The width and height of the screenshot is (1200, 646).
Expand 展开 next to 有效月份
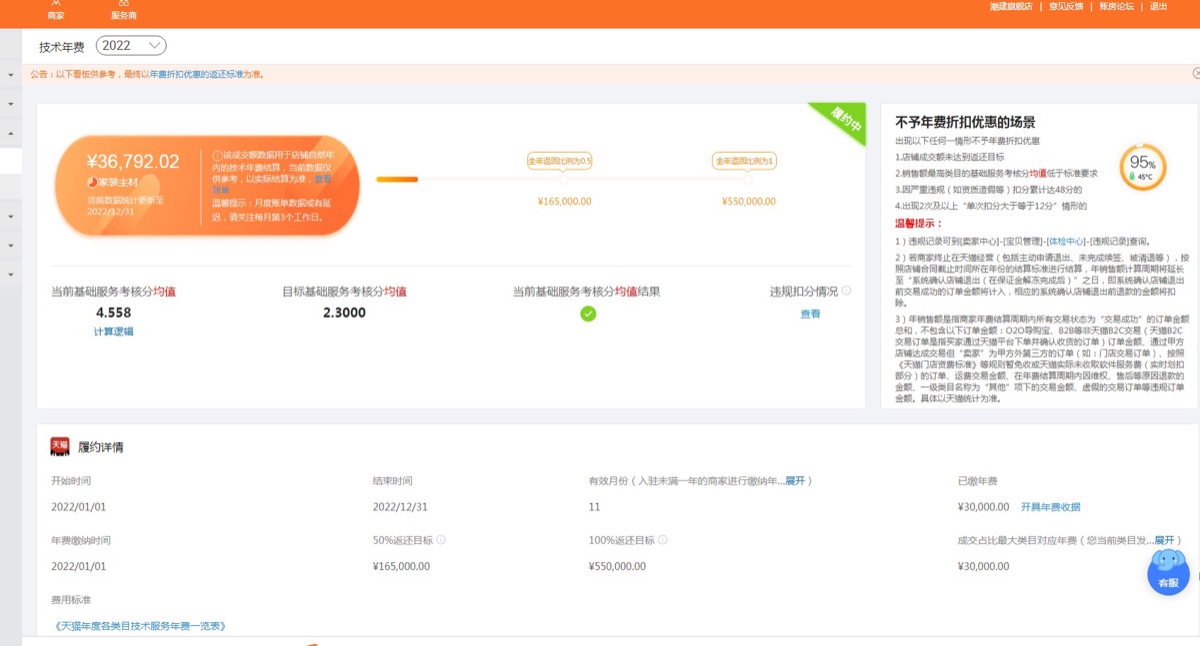pyautogui.click(x=795, y=481)
